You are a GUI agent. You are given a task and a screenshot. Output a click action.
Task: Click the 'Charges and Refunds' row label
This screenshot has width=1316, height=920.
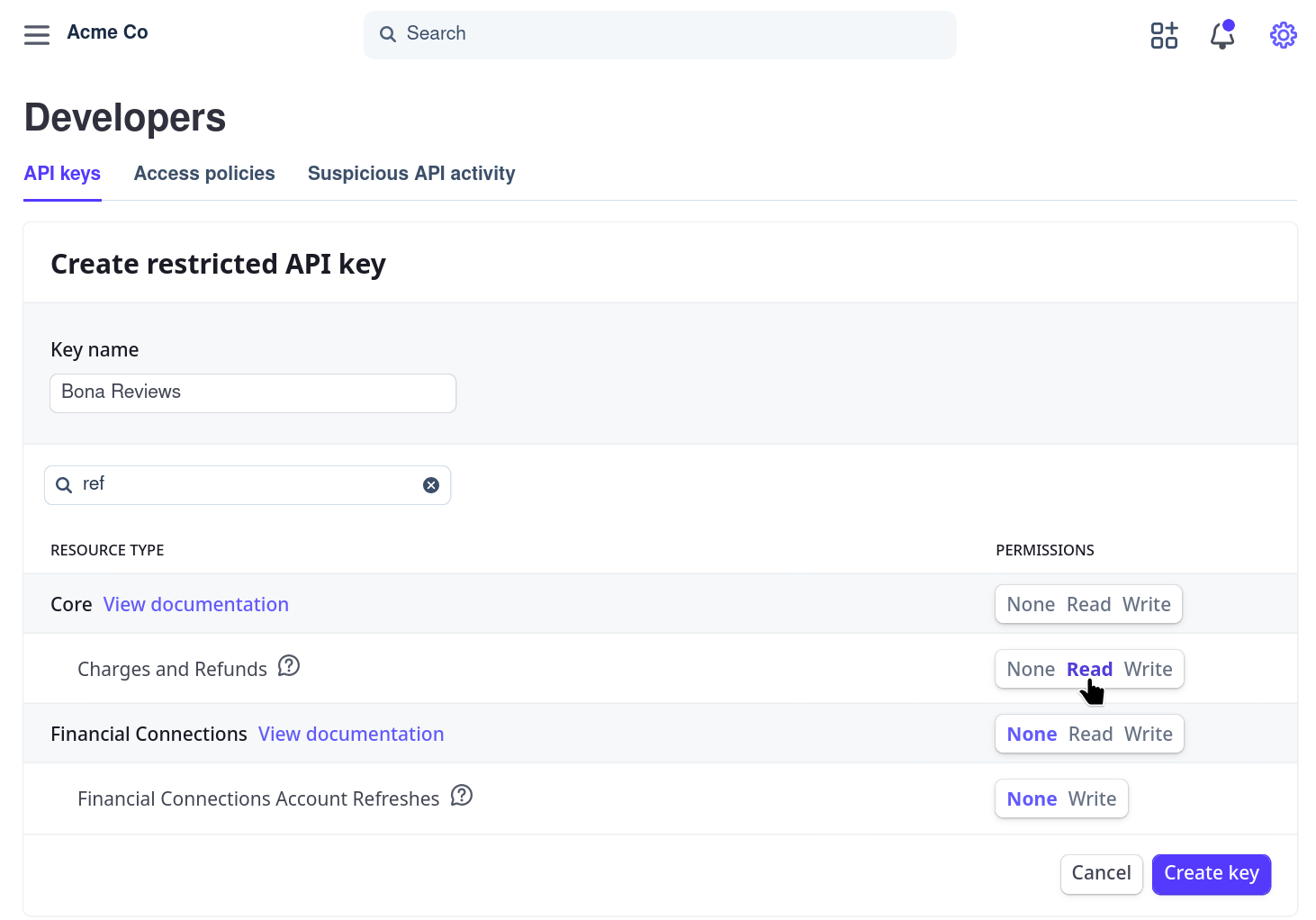pos(172,669)
